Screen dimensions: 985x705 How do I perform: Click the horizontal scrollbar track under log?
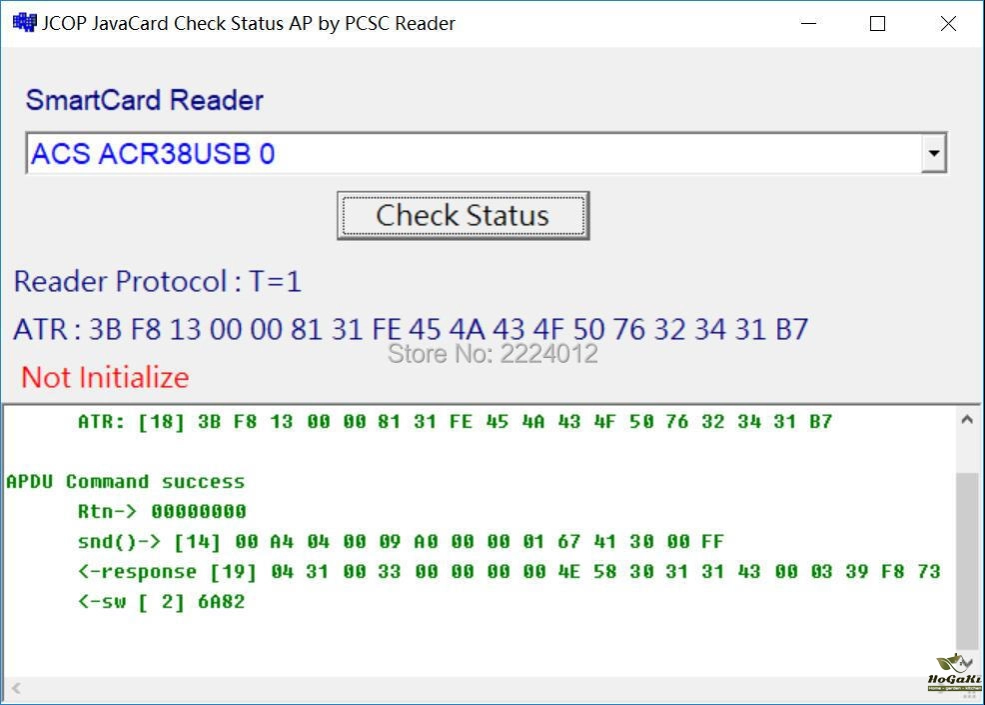(470, 688)
